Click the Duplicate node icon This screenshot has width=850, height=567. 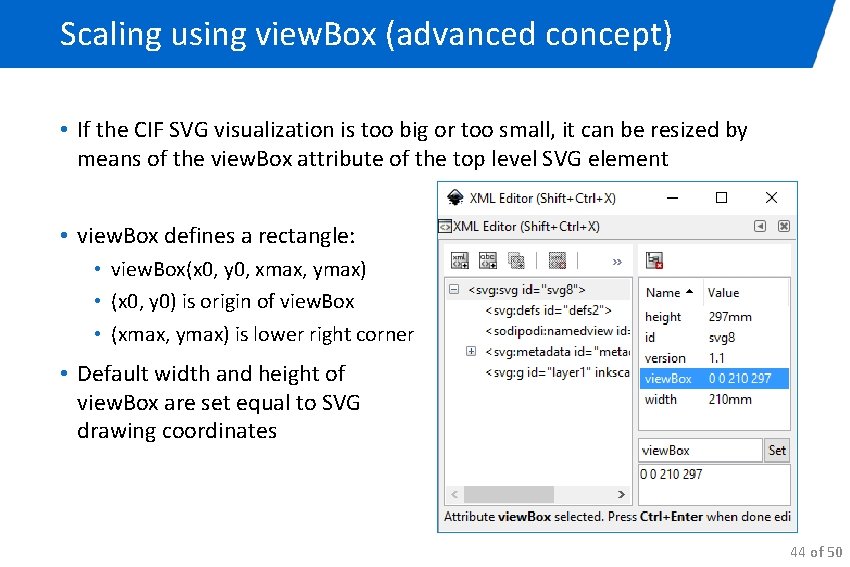pos(516,261)
